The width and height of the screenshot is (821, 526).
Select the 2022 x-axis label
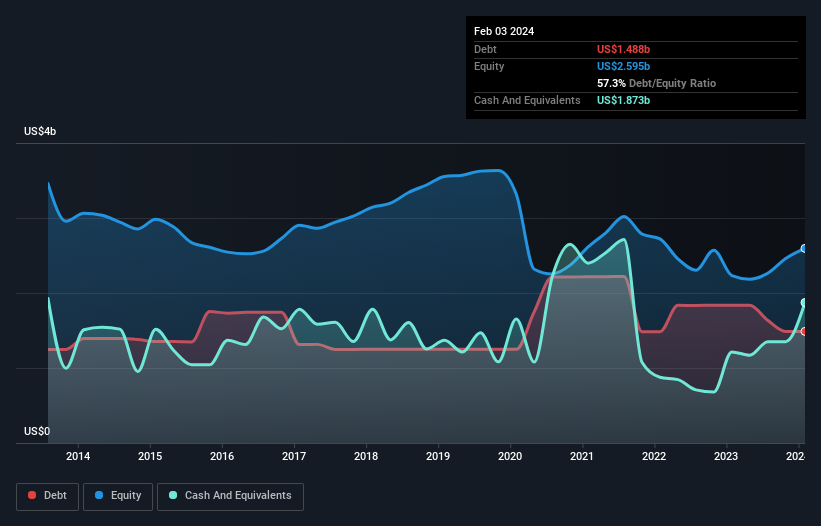coord(654,456)
